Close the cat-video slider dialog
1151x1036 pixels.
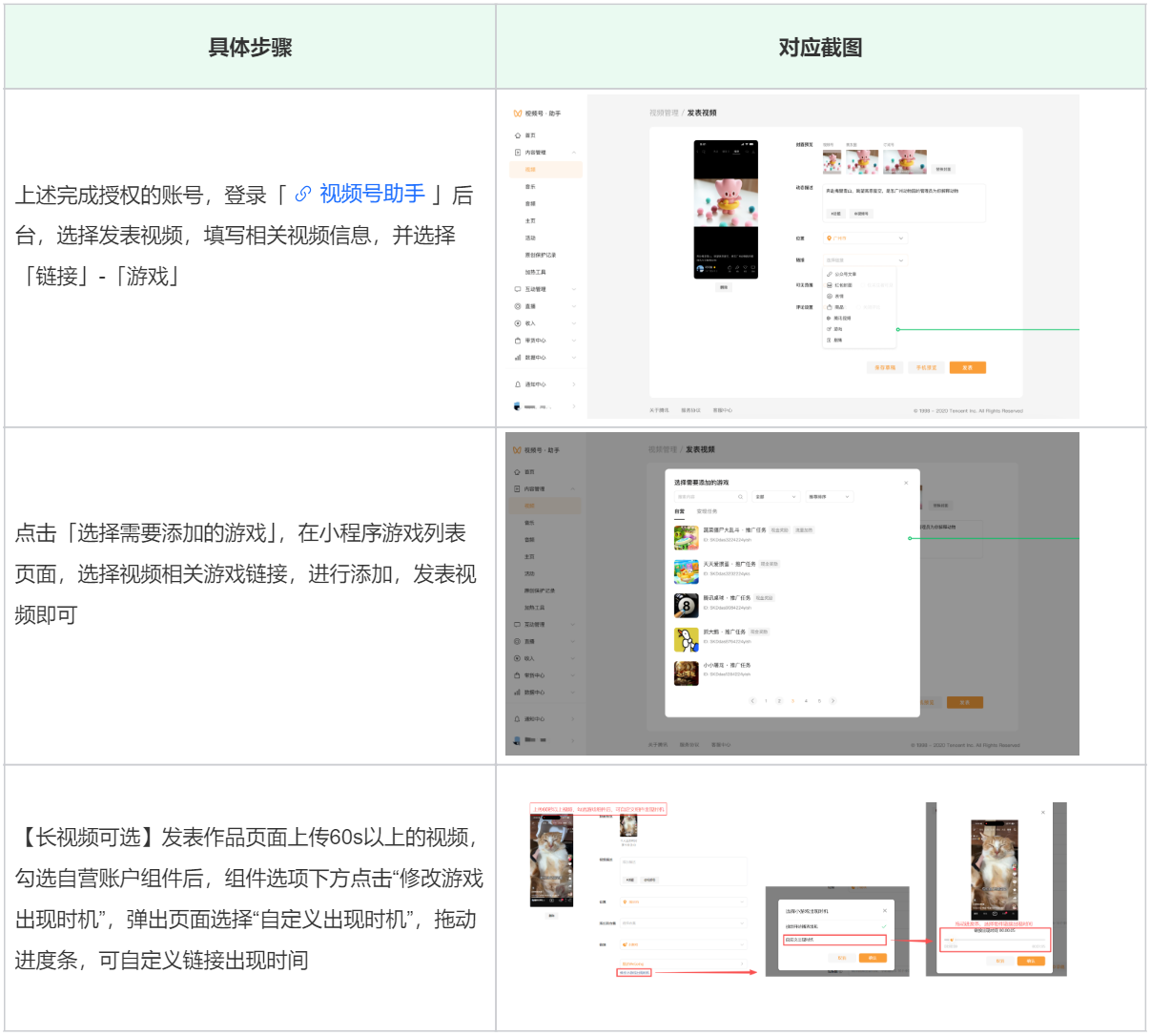(1043, 812)
